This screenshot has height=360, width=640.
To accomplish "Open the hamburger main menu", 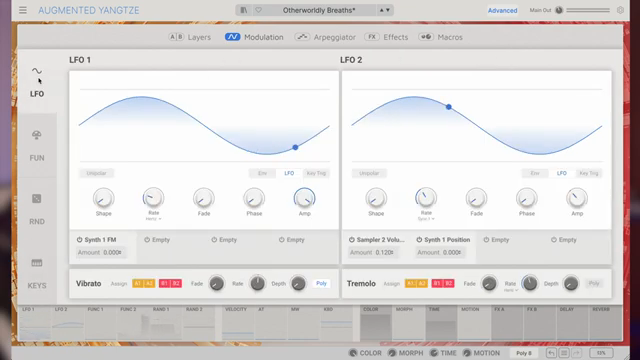I will (x=23, y=10).
